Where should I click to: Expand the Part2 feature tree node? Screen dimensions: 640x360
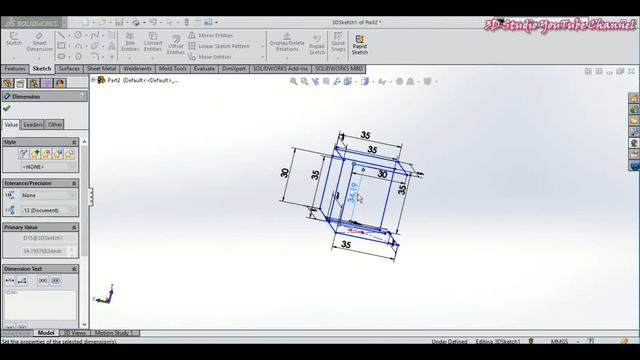[x=93, y=80]
